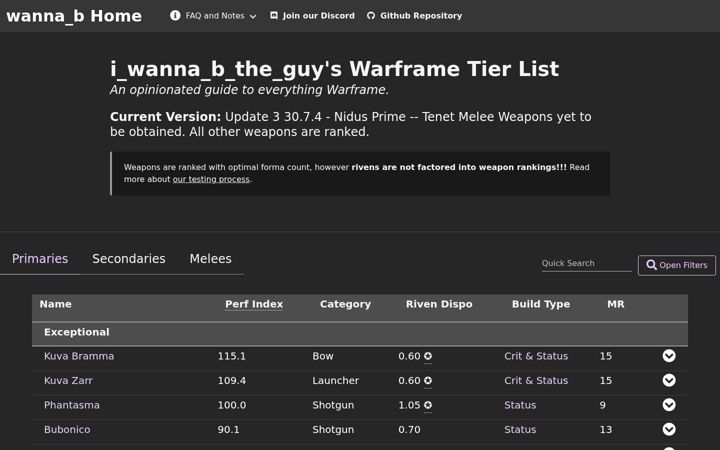720x450 pixels.
Task: Switch to the Melees tab
Action: 210,259
